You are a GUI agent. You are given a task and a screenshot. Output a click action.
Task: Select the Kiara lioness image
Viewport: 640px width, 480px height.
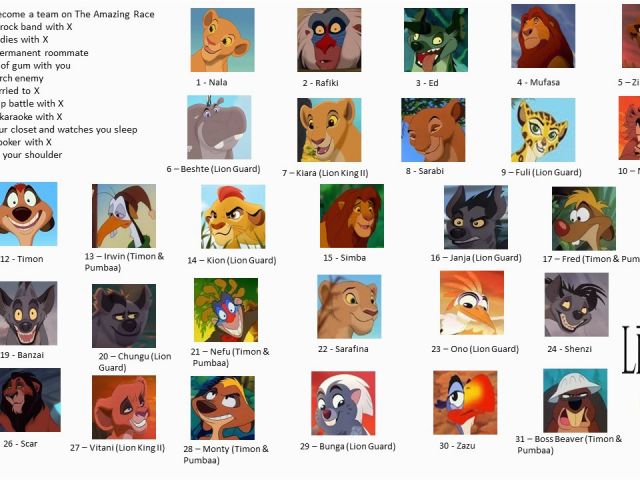click(x=329, y=130)
